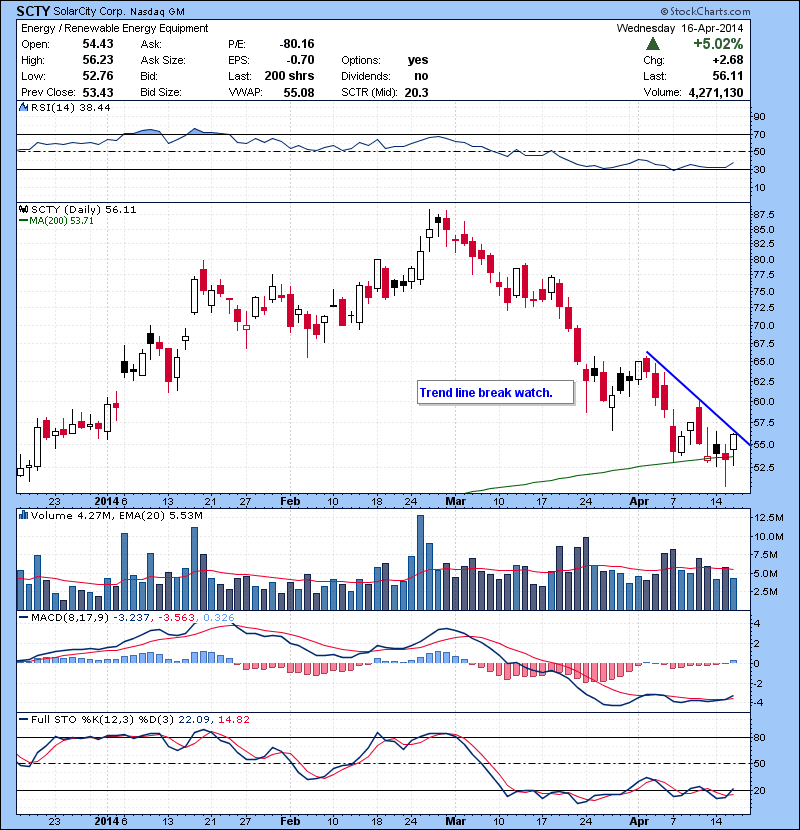Click the MACD legend line marker

tap(23, 618)
